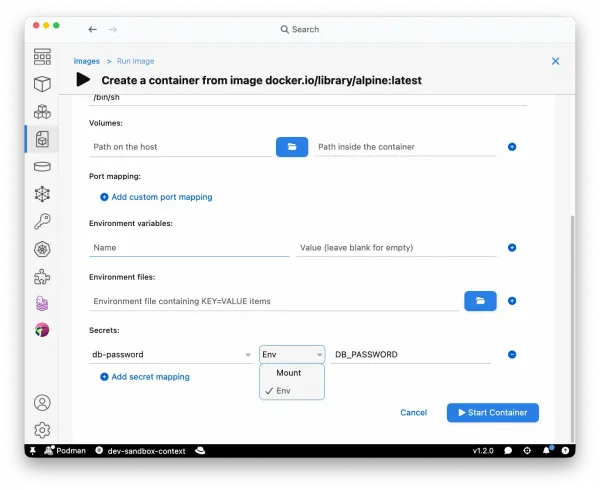This screenshot has width=600, height=490.
Task: Click dev-sandbox-context in status bar
Action: [140, 451]
